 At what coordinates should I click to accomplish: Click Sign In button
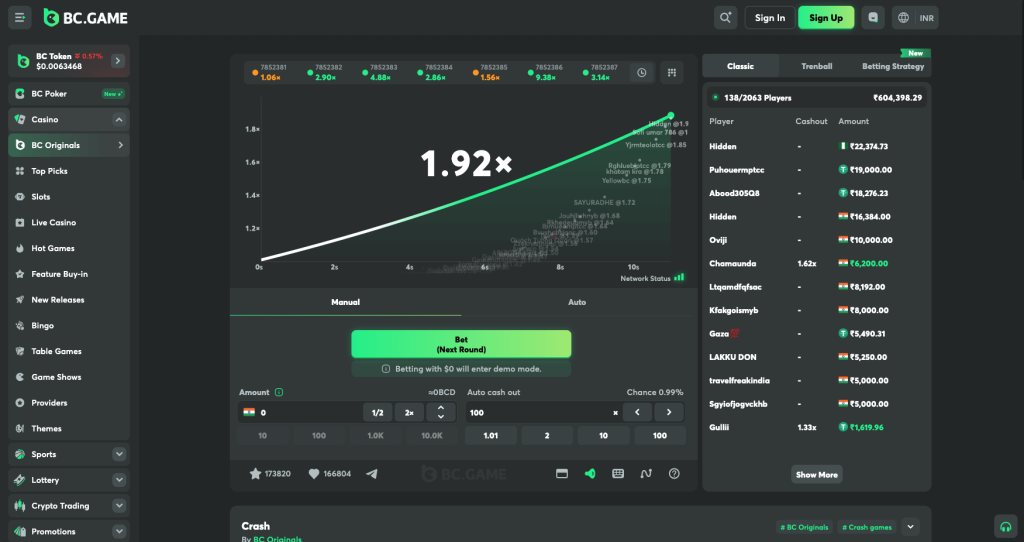click(770, 18)
